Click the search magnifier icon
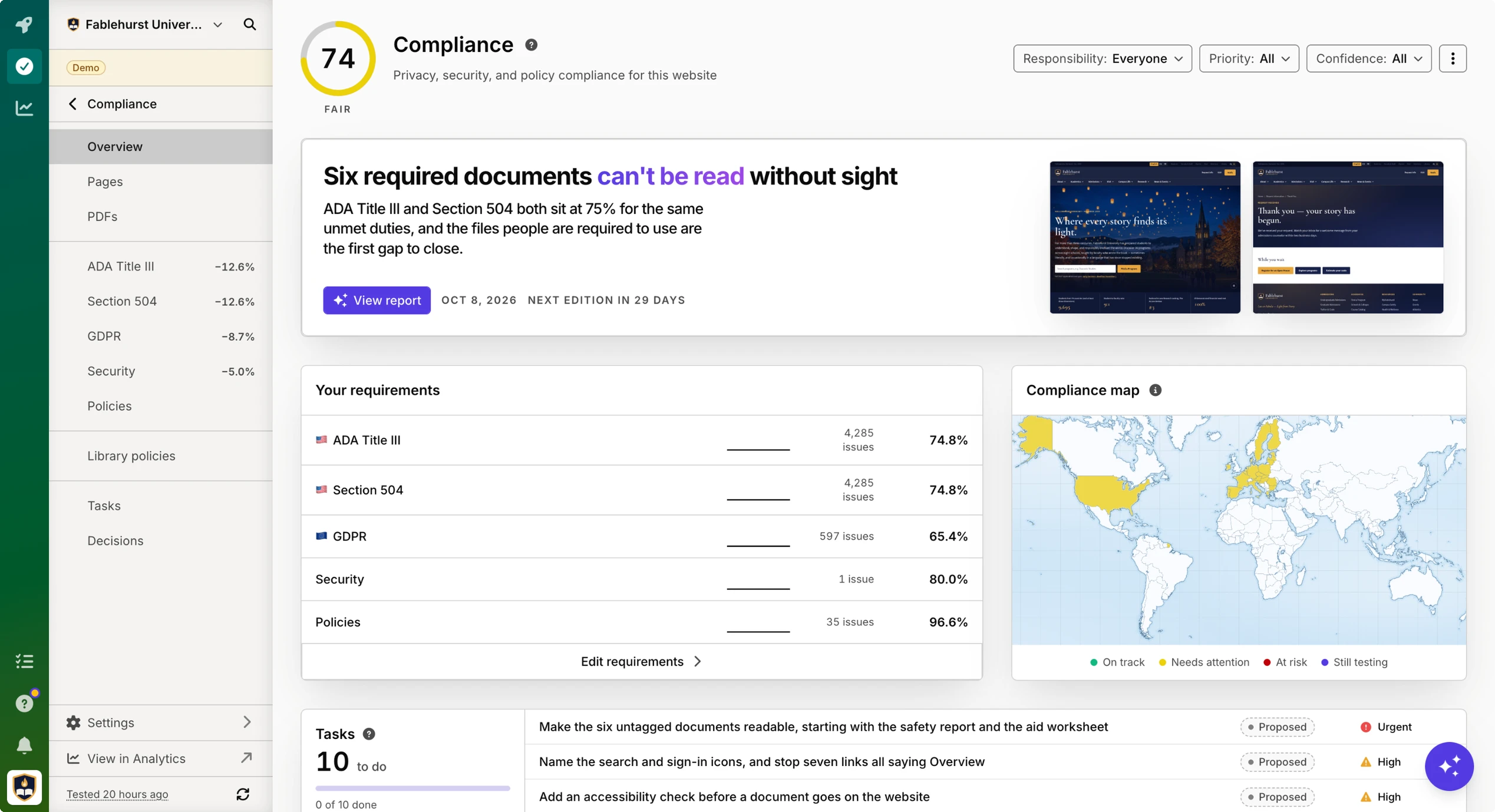The height and width of the screenshot is (812, 1495). (250, 24)
